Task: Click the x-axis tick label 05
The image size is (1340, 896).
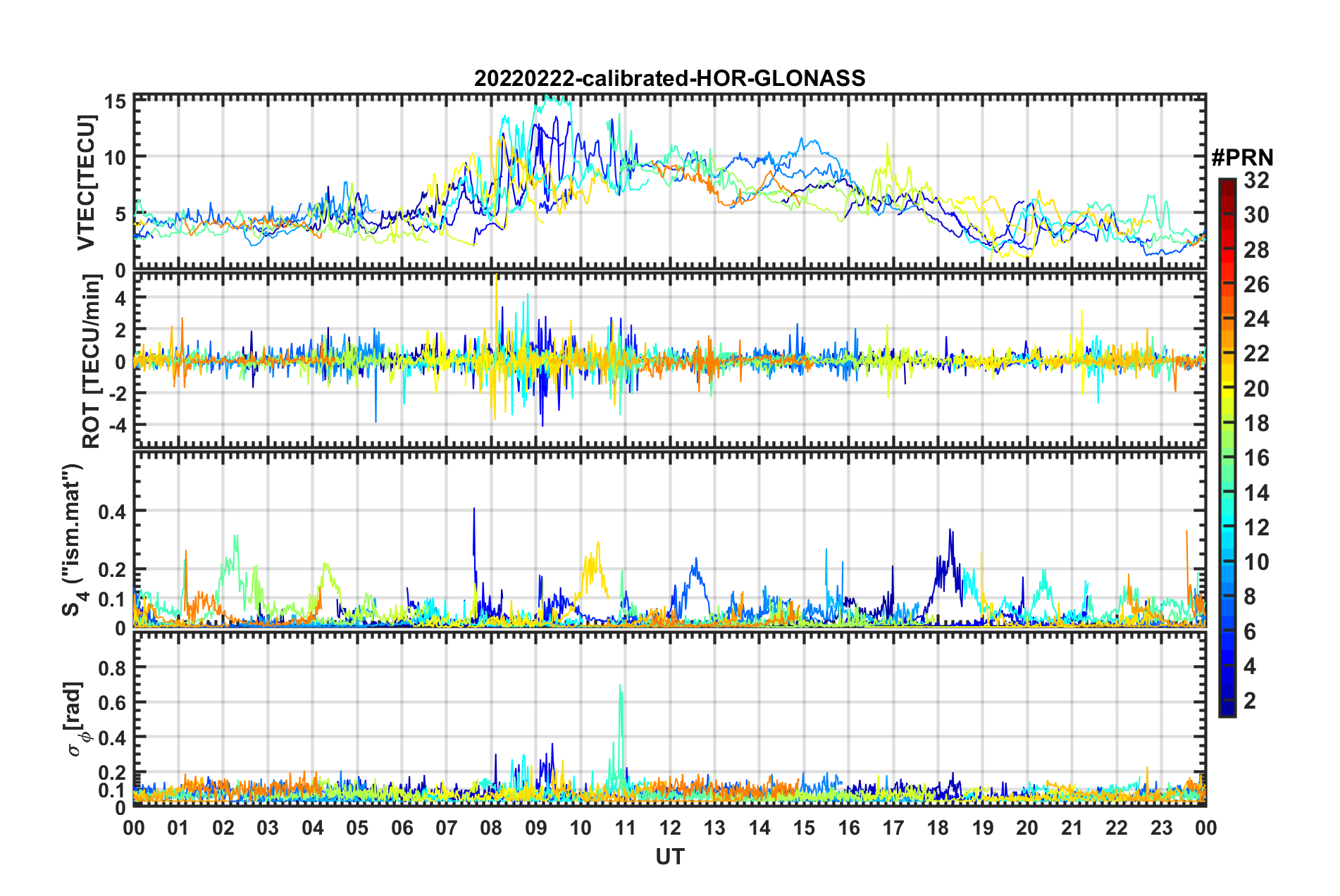Action: click(x=357, y=828)
